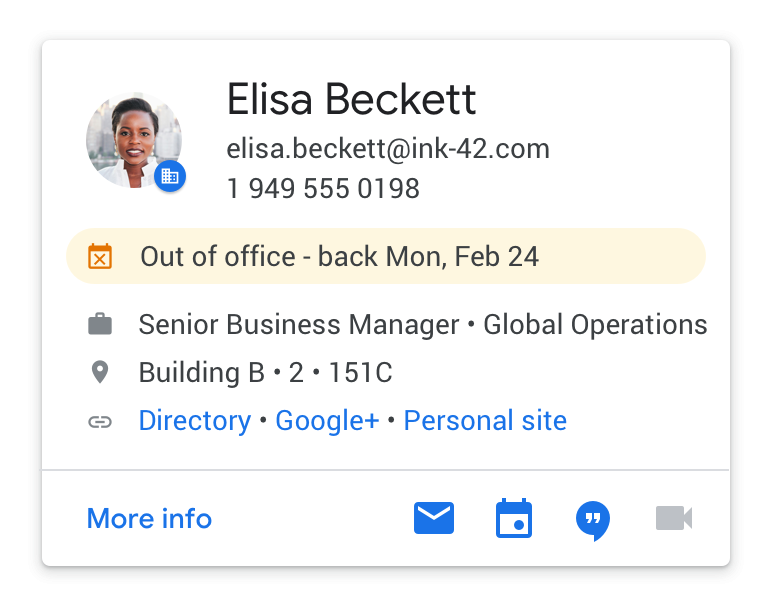This screenshot has width=770, height=606.
Task: Click the organization badge on the avatar
Action: click(170, 176)
